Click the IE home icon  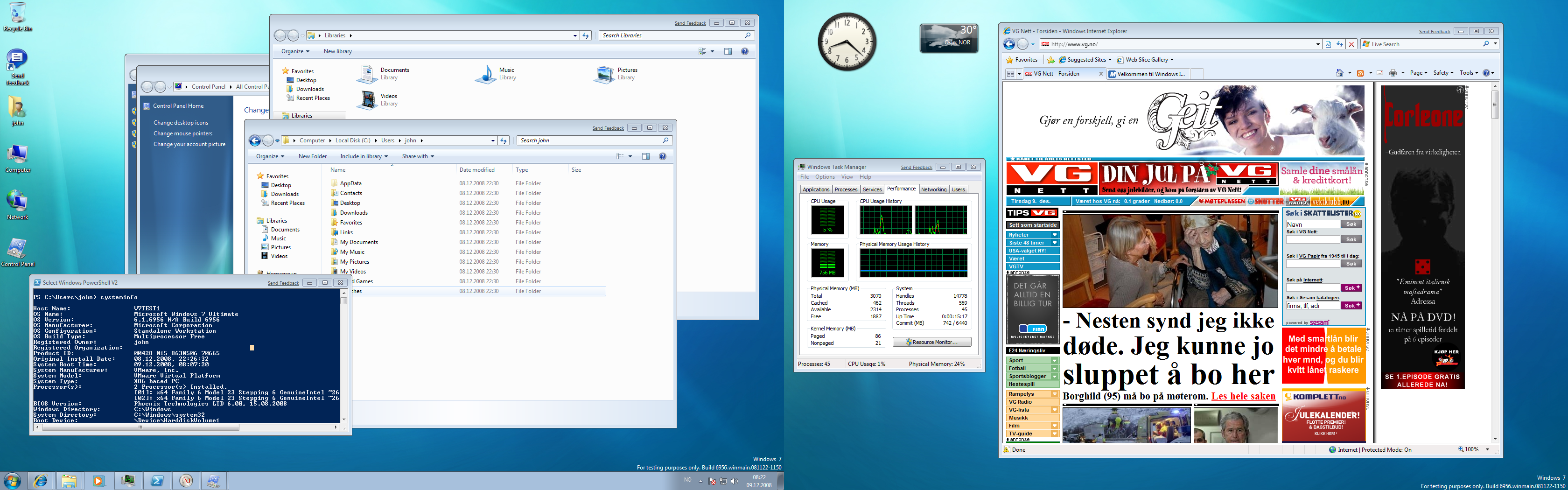coord(1340,73)
